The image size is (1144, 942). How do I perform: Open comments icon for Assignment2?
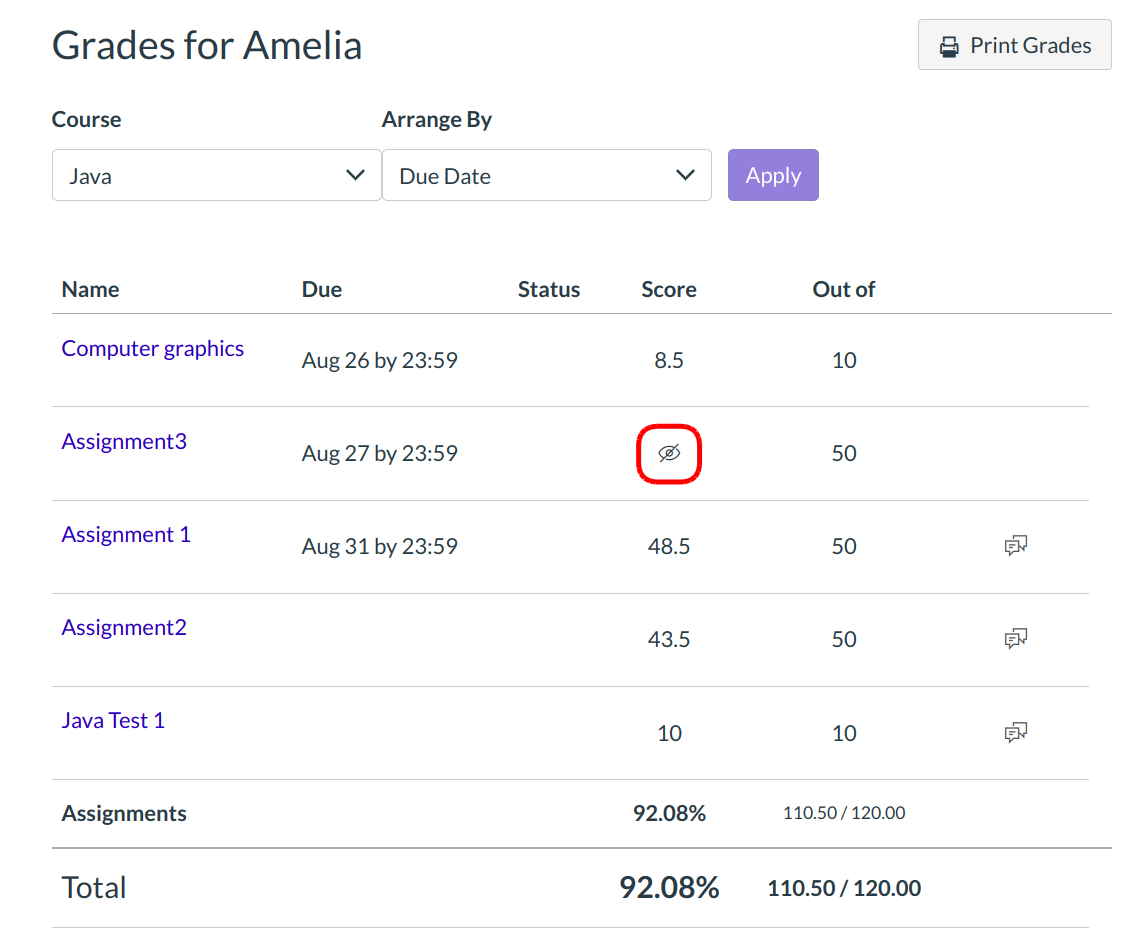tap(1016, 639)
